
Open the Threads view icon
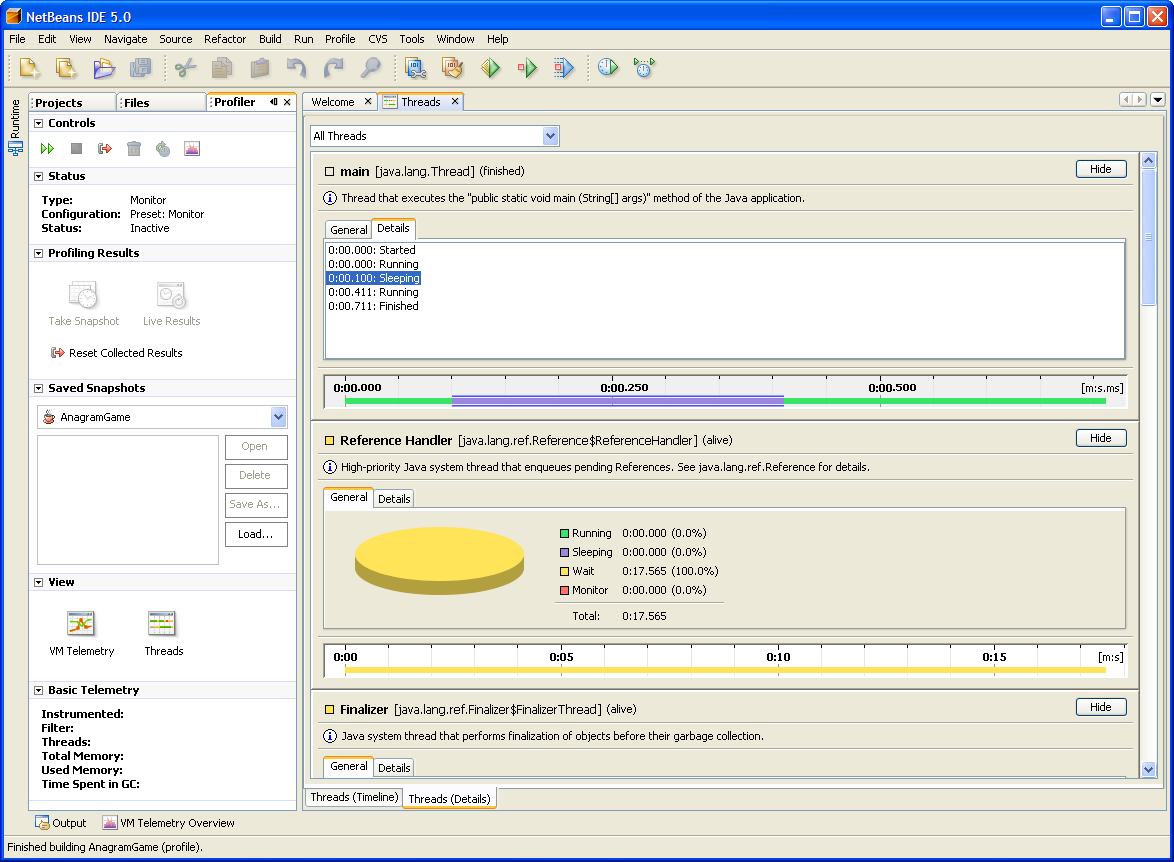click(x=162, y=624)
